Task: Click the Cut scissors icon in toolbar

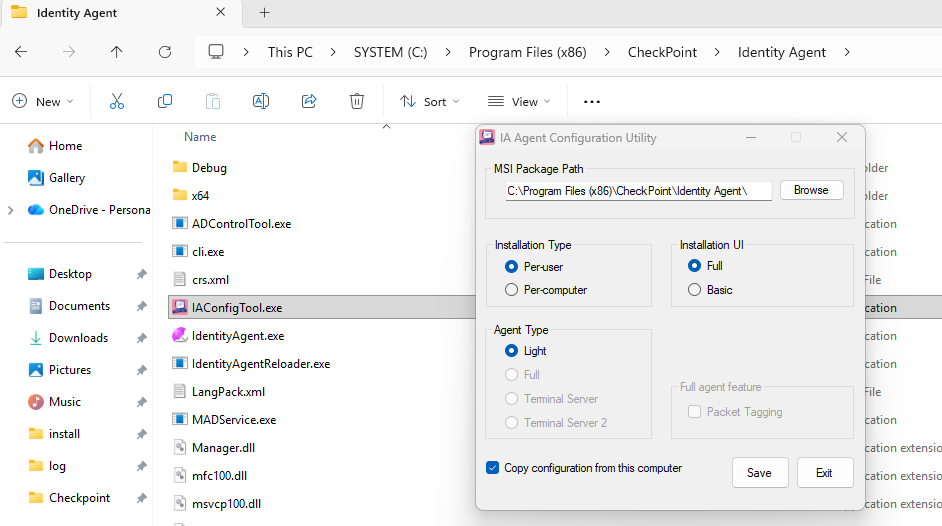Action: pyautogui.click(x=117, y=101)
